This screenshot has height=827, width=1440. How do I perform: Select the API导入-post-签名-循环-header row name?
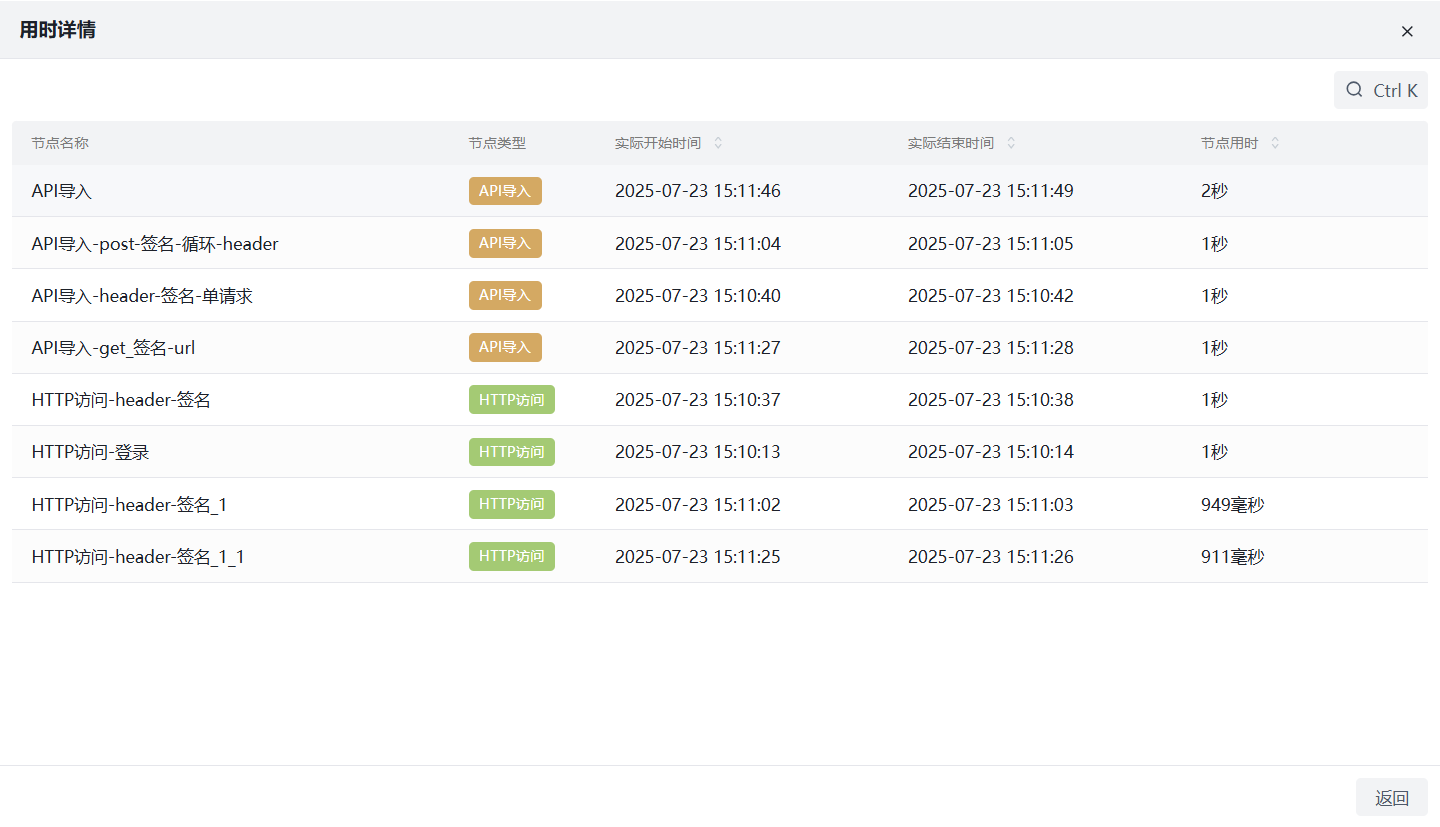[155, 243]
